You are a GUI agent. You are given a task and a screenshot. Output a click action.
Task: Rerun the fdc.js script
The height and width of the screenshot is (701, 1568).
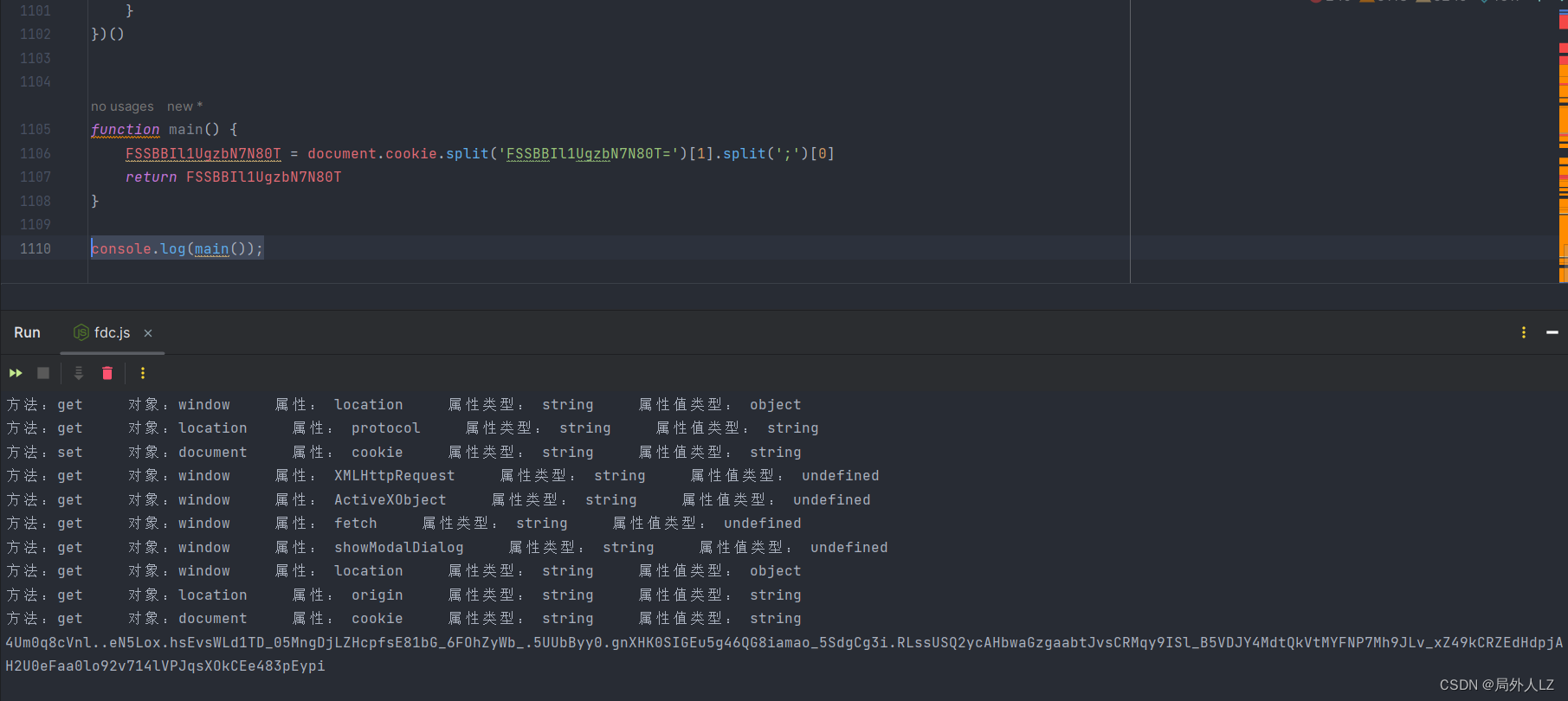pyautogui.click(x=16, y=373)
